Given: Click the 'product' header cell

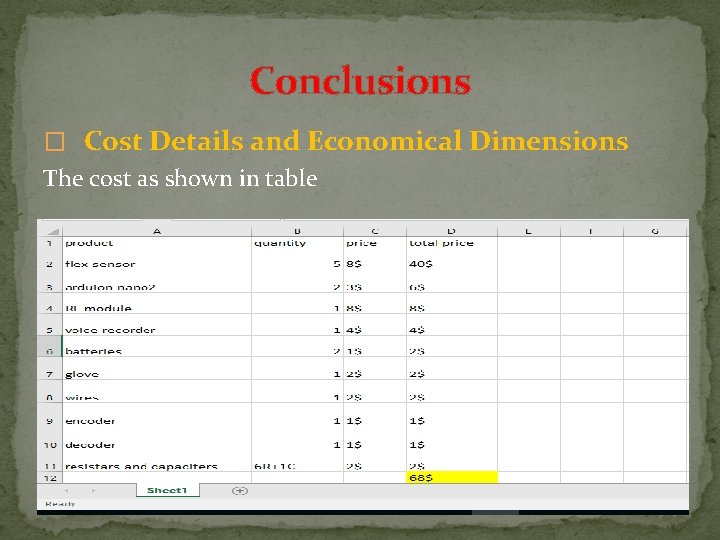Looking at the screenshot, I should coord(157,243).
